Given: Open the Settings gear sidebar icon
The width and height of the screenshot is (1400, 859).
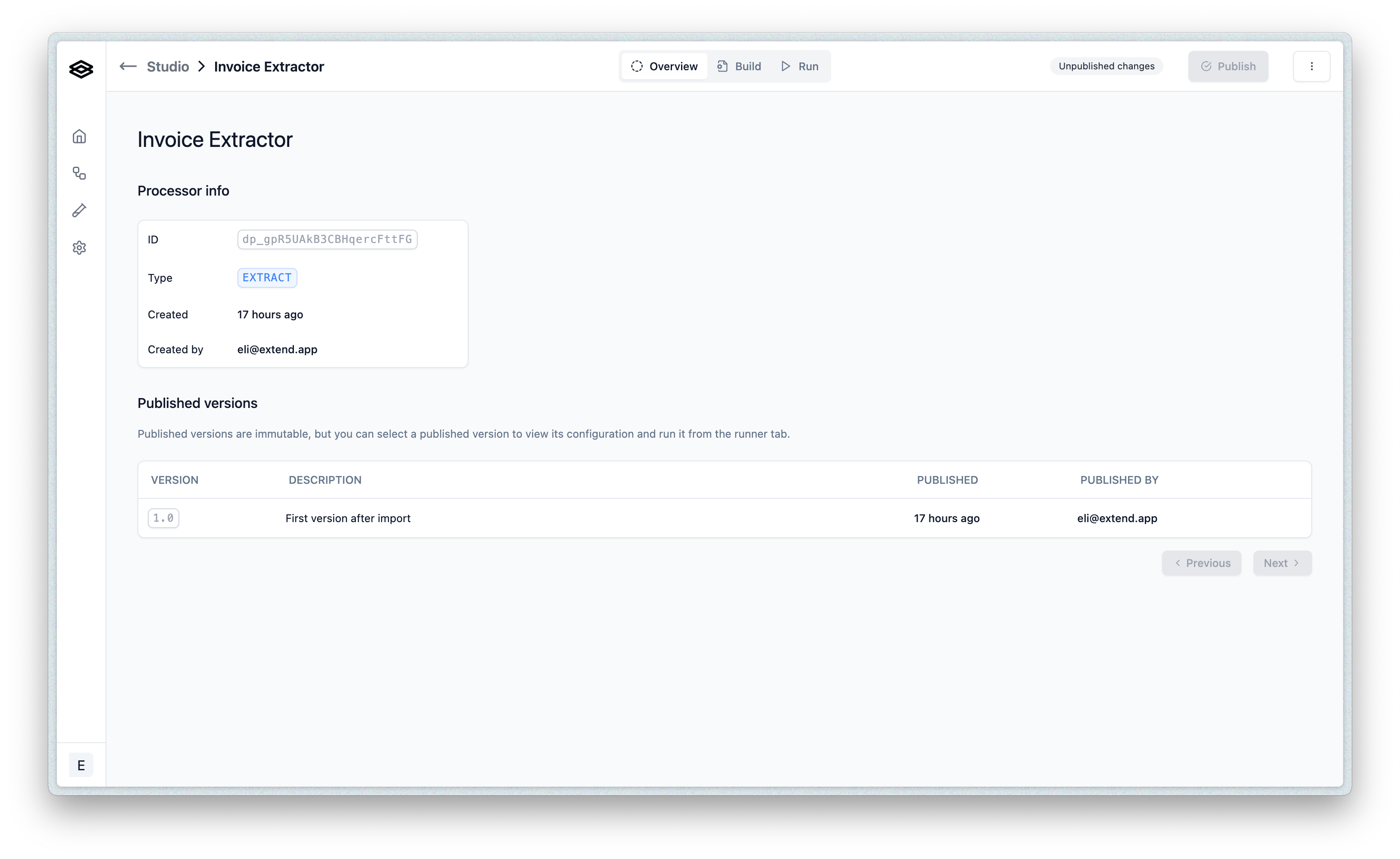Looking at the screenshot, I should click(x=79, y=248).
